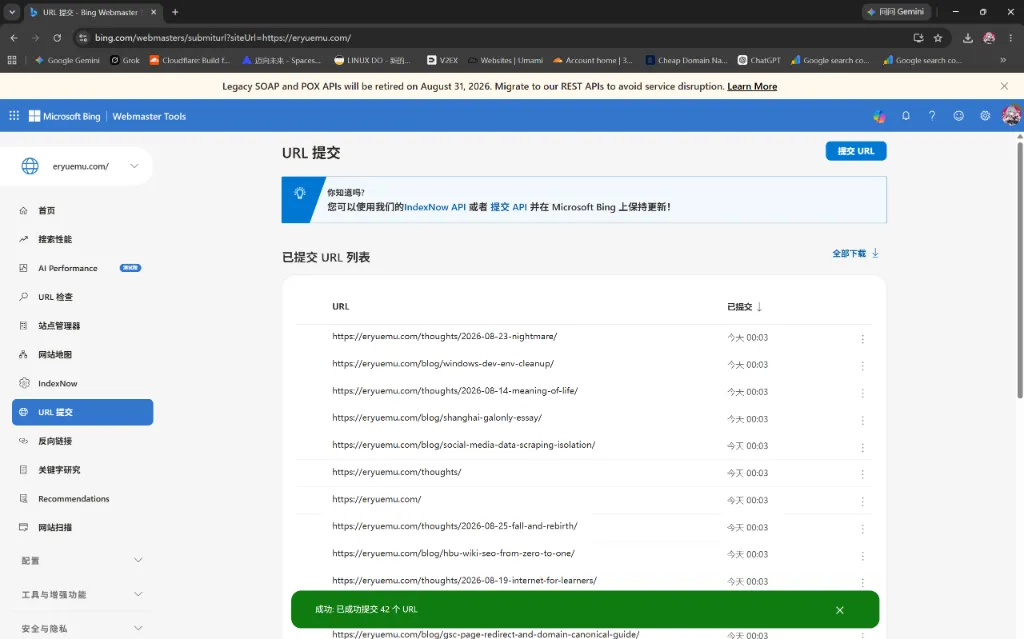Open more options for the /thoughts/ URL row
This screenshot has width=1024, height=639.
tap(863, 474)
